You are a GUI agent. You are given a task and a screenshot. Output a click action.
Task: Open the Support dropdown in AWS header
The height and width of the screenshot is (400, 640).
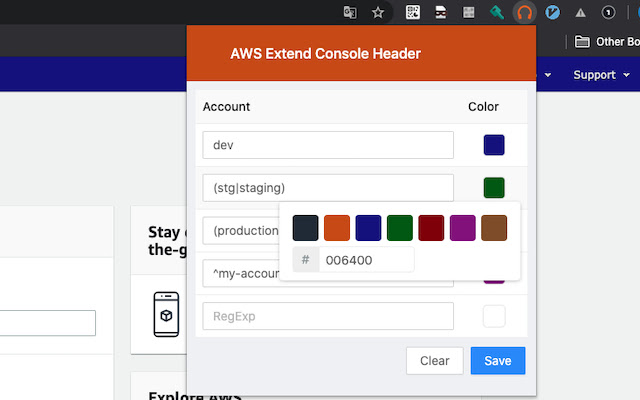click(x=601, y=75)
